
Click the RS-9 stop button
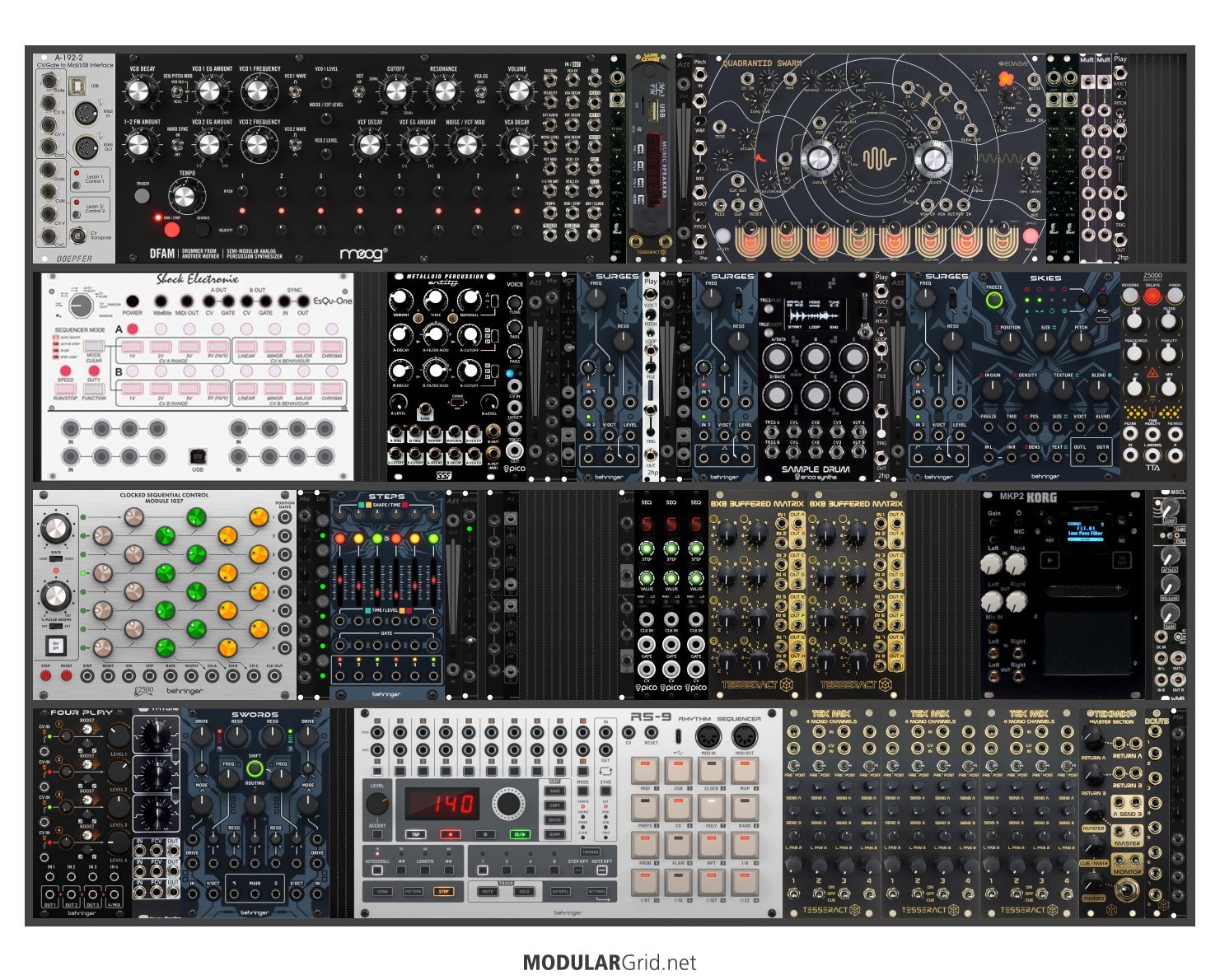485,834
